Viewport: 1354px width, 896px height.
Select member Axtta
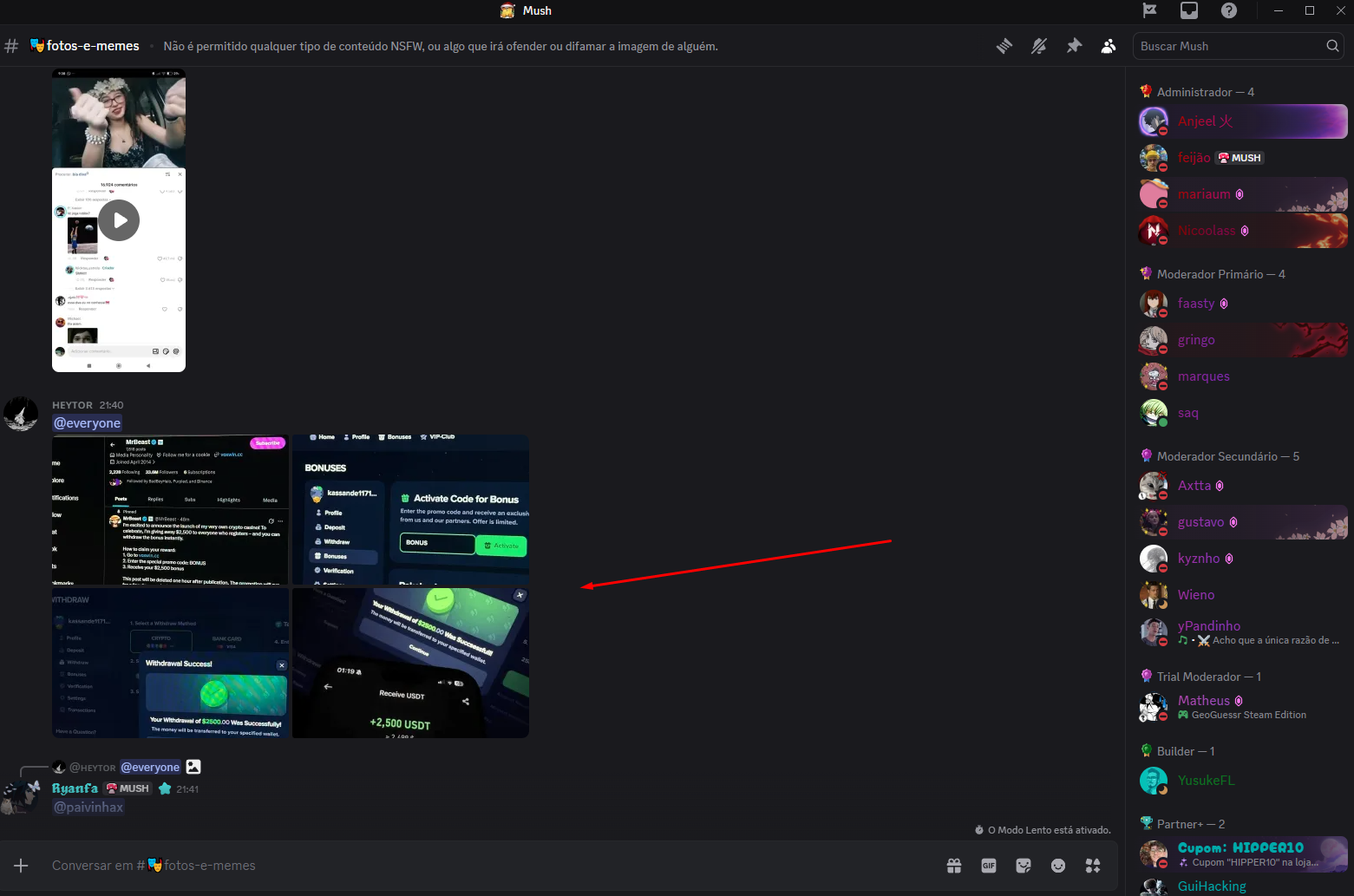1242,486
